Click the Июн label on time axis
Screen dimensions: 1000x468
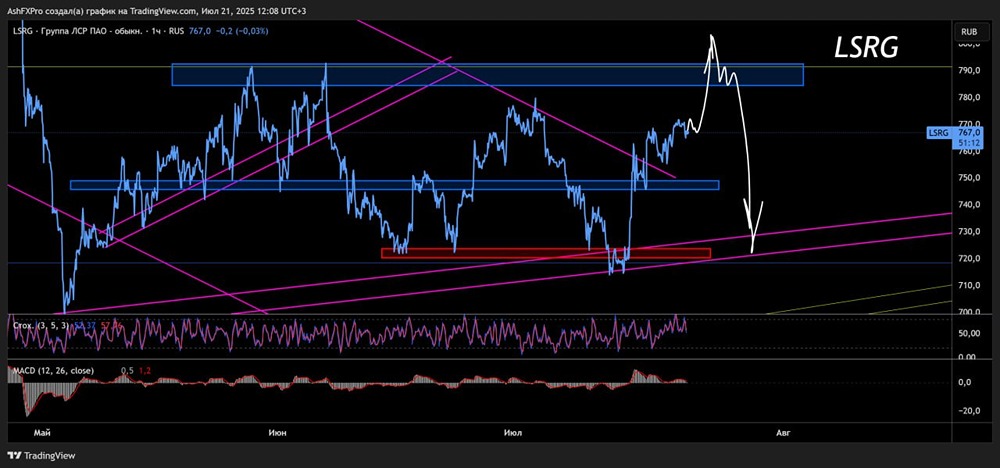(277, 433)
